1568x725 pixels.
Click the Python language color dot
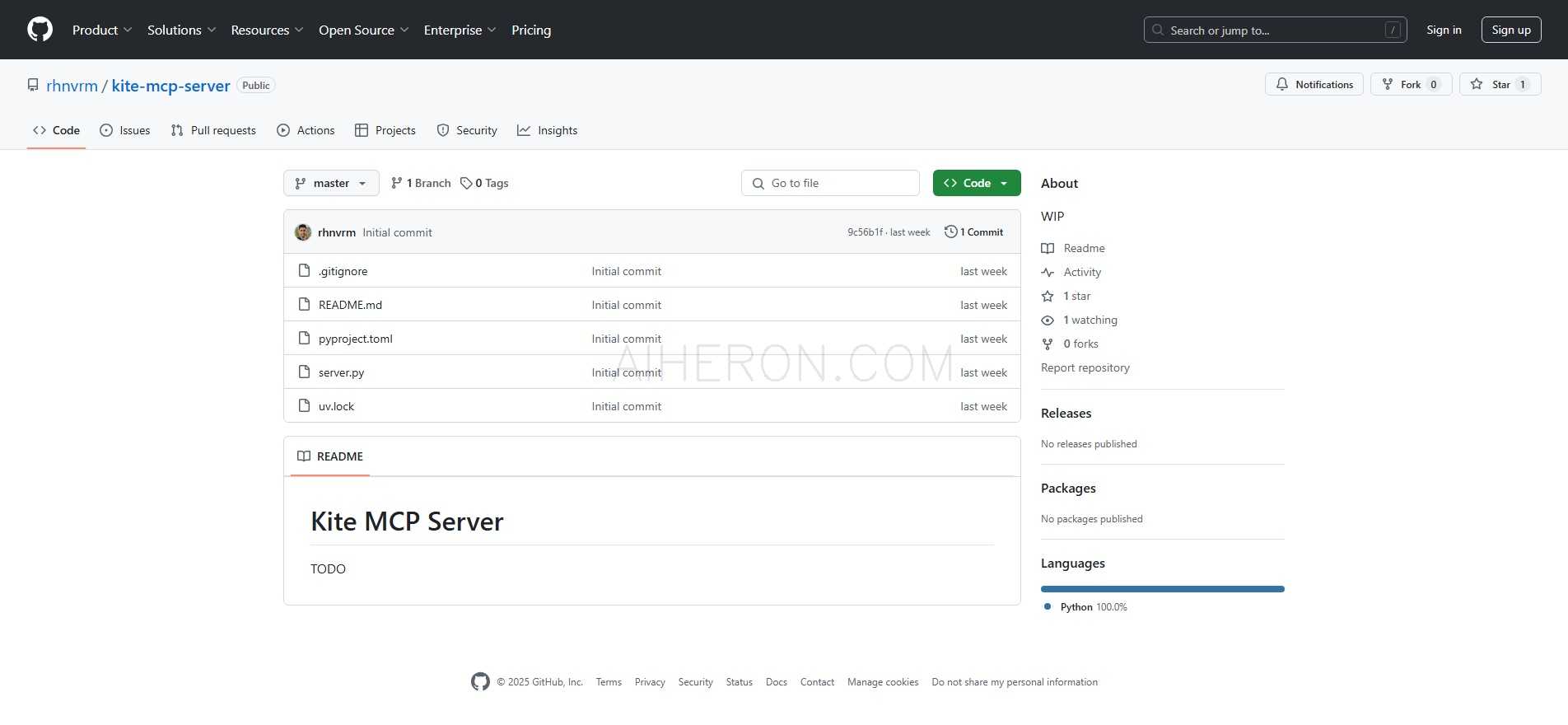[x=1048, y=606]
